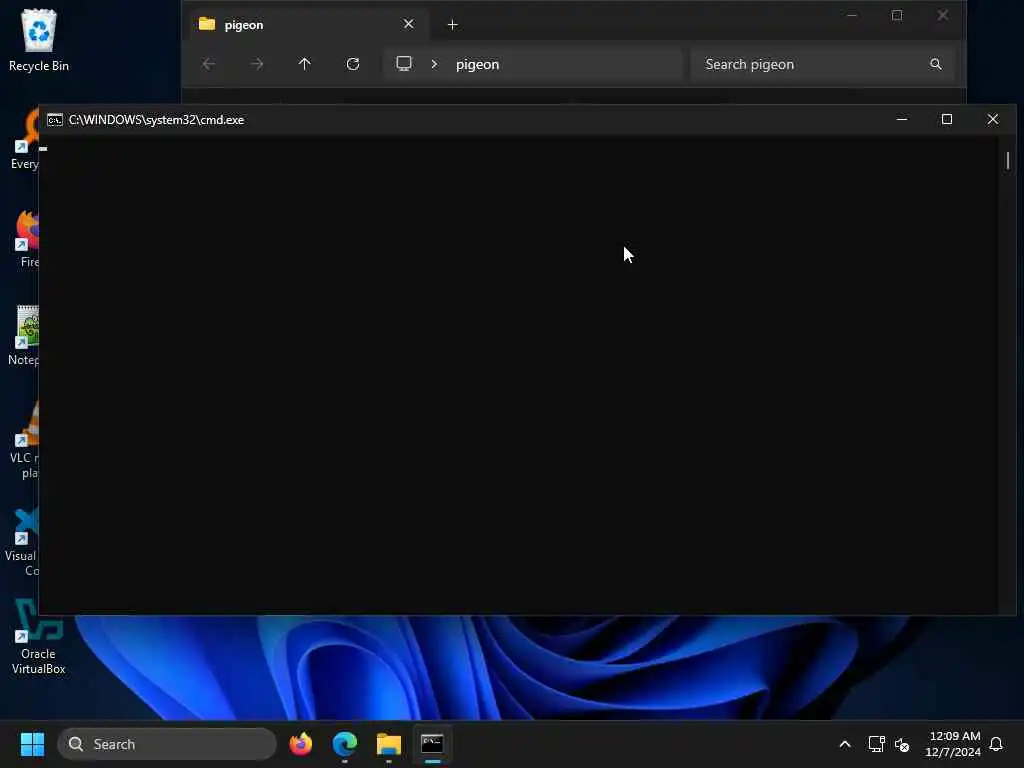Close the cmd.exe window
1024x768 pixels.
tap(993, 120)
